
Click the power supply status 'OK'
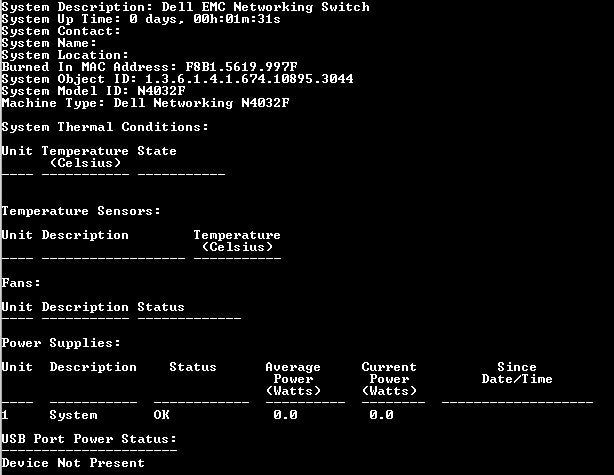pyautogui.click(x=161, y=415)
